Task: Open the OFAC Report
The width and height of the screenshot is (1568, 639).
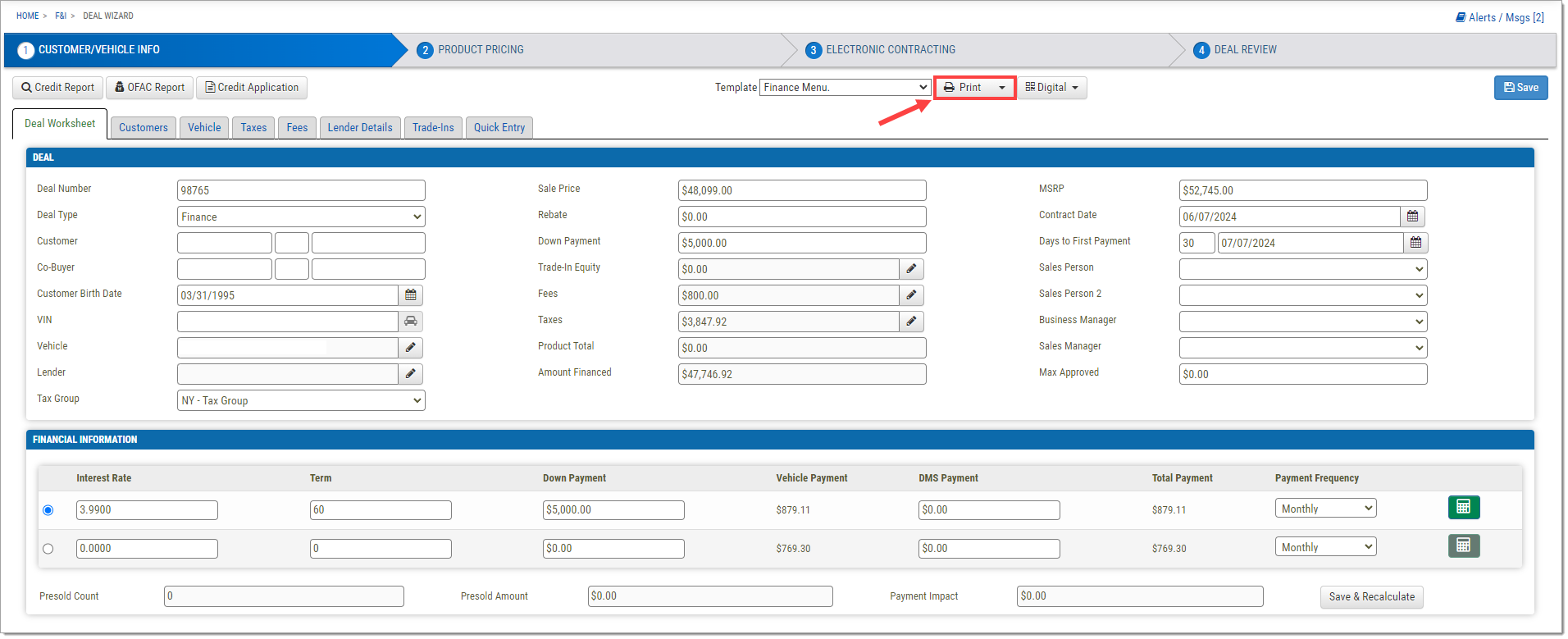Action: (149, 88)
